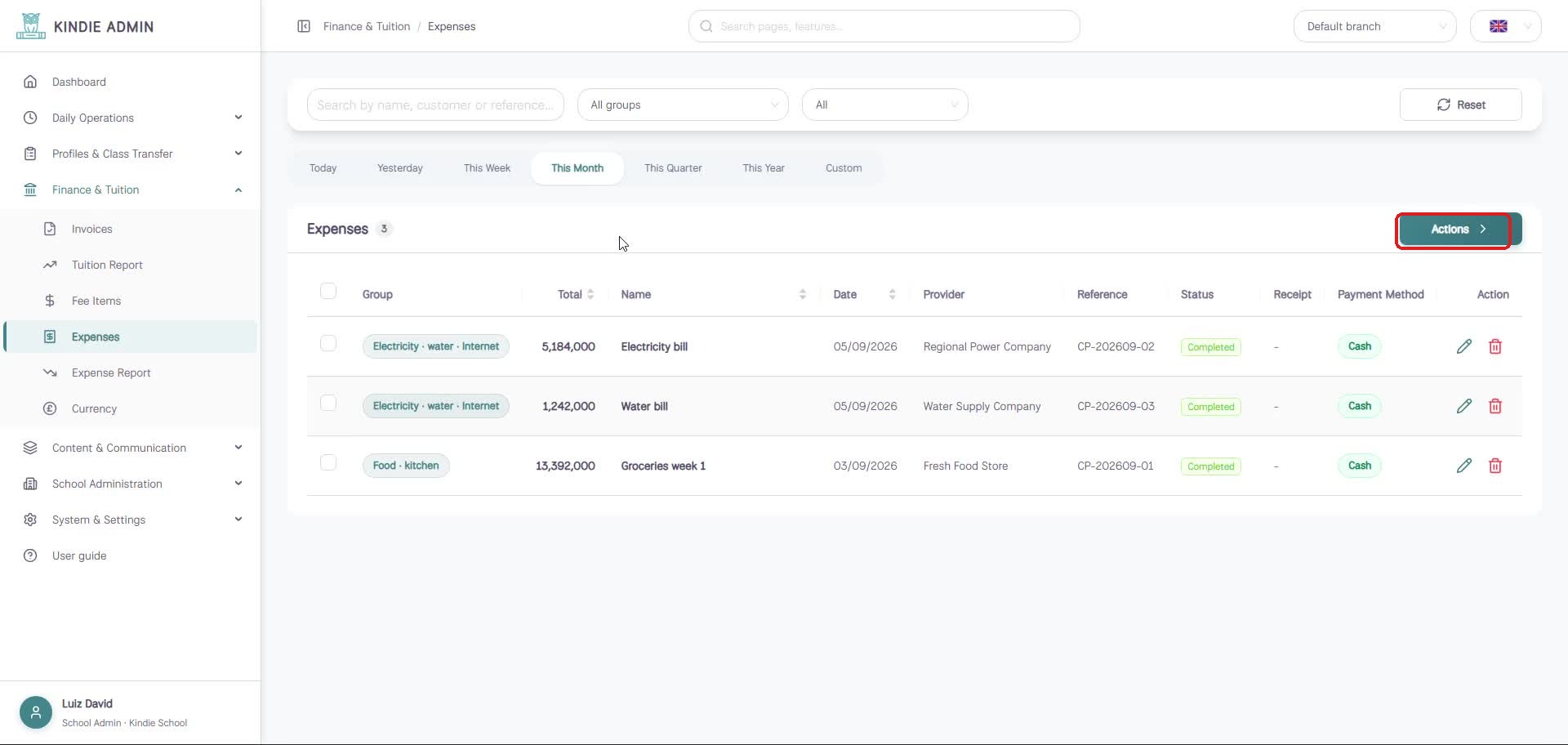Collapse sidebar using the panel toggle icon

[304, 26]
